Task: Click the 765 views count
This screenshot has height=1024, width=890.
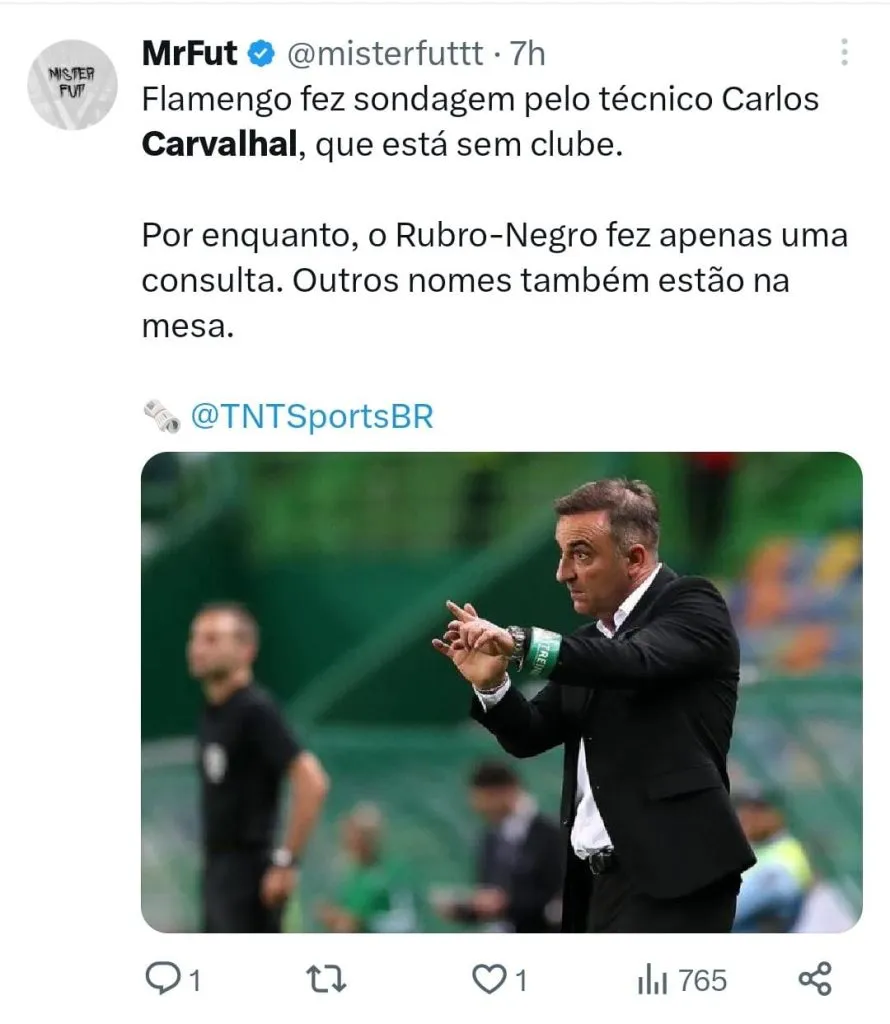Action: (x=703, y=980)
